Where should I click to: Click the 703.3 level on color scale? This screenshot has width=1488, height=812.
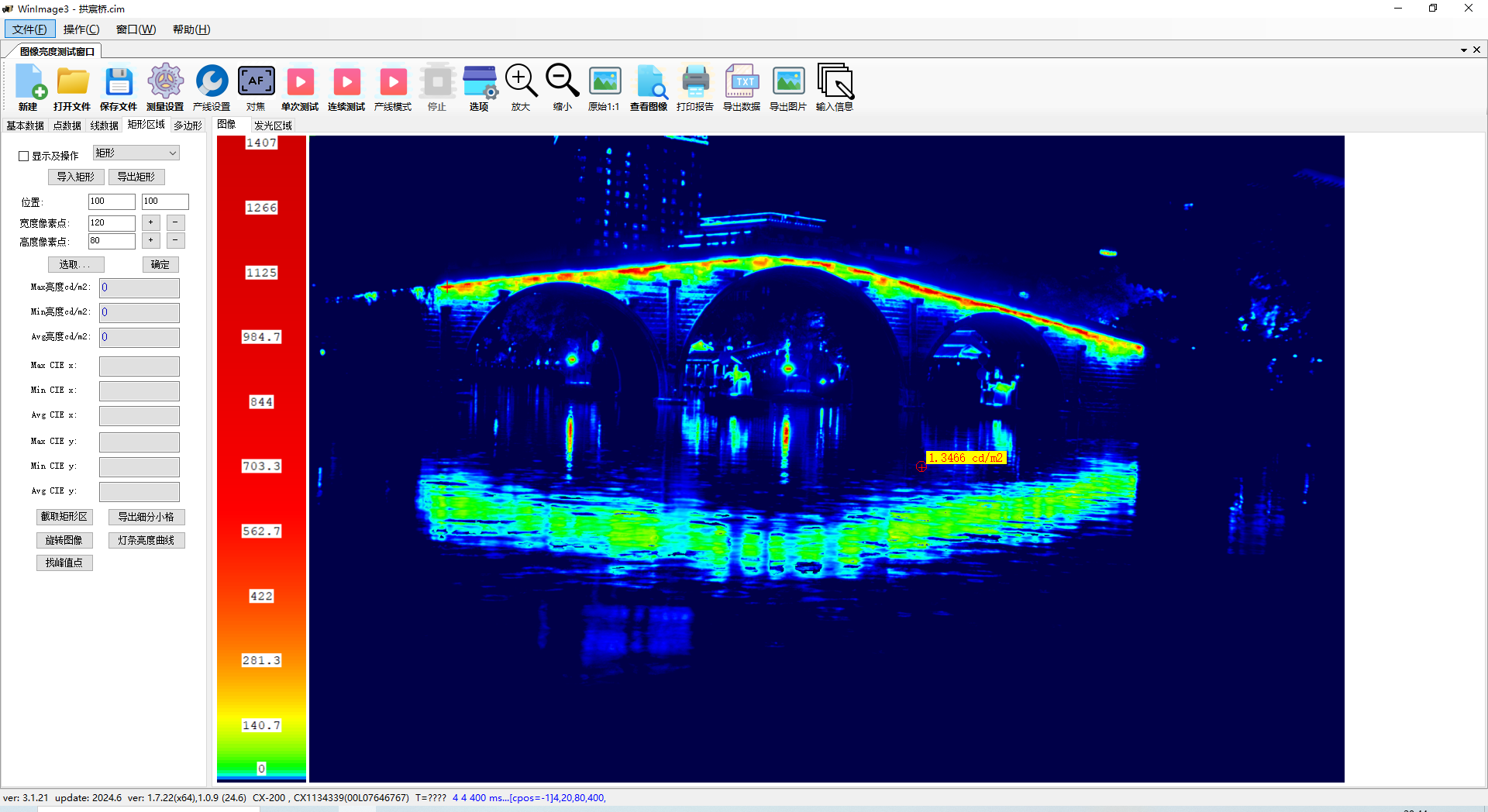[x=261, y=466]
